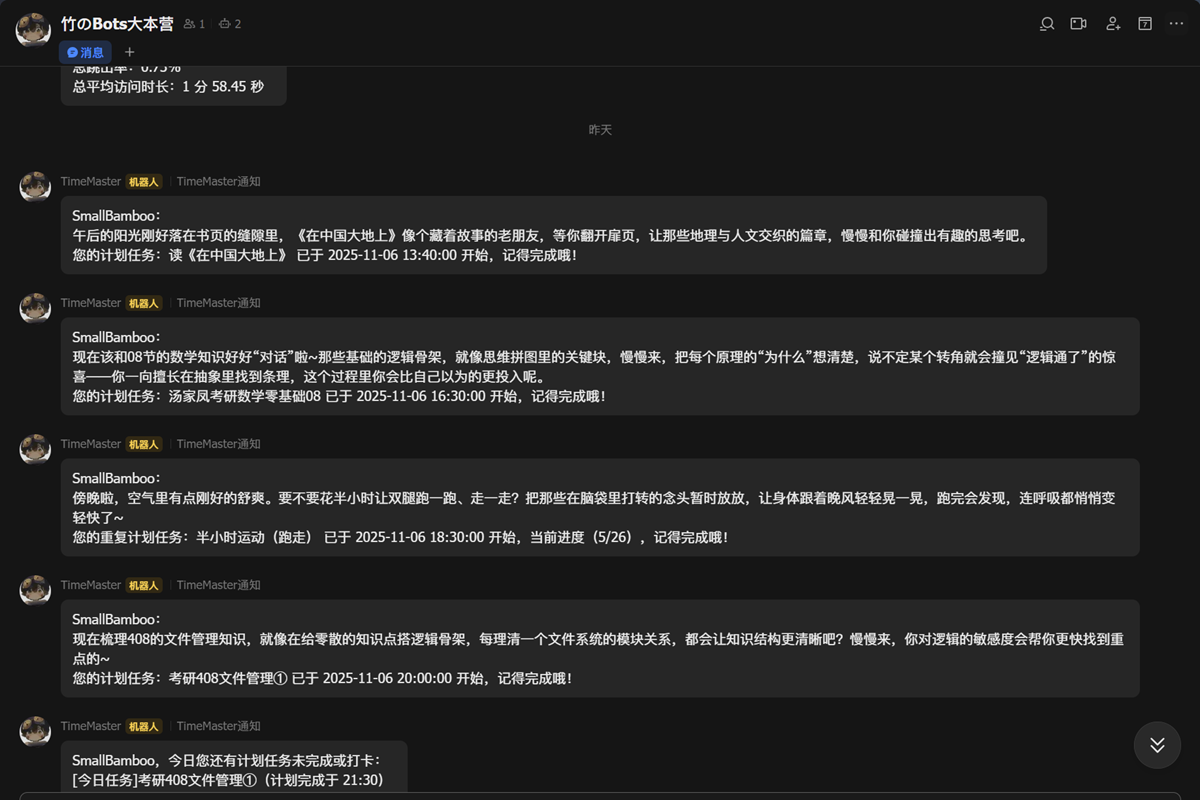Click the scroll-to-bottom chevron button

click(1157, 745)
